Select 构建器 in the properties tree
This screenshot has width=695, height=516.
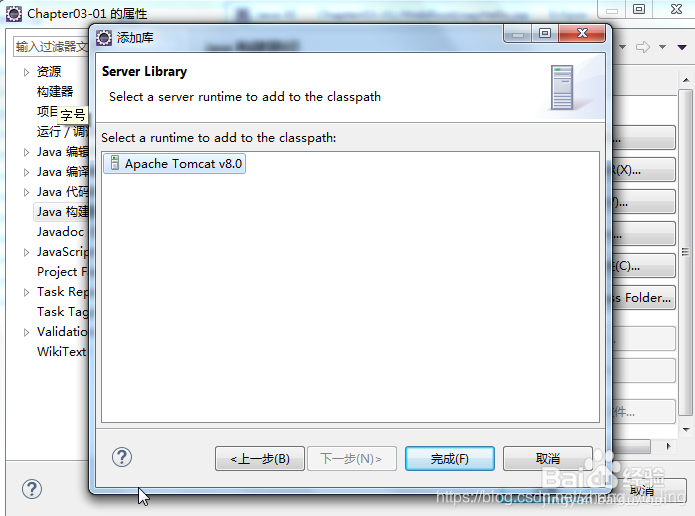(55, 92)
